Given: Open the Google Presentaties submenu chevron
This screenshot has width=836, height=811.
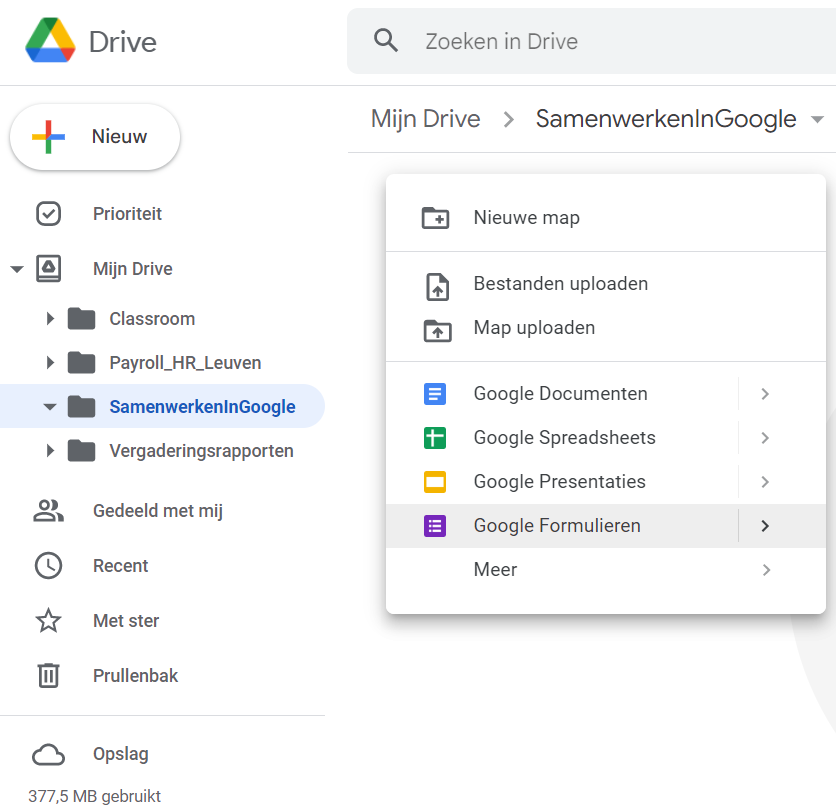Looking at the screenshot, I should [766, 482].
